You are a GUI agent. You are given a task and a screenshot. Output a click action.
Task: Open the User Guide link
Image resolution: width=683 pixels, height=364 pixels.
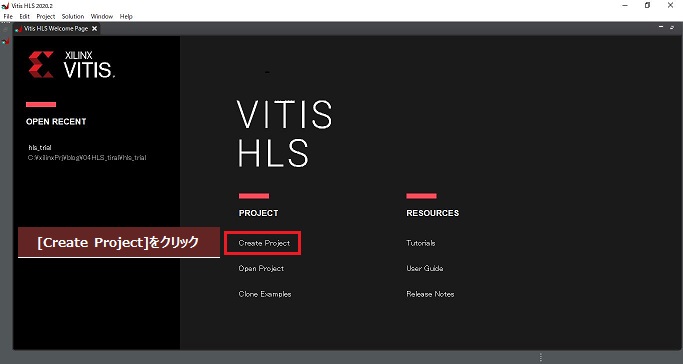pyautogui.click(x=425, y=268)
